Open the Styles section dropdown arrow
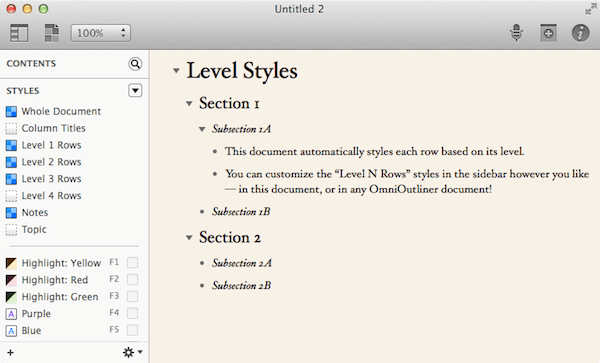This screenshot has height=363, width=600. pyautogui.click(x=135, y=91)
